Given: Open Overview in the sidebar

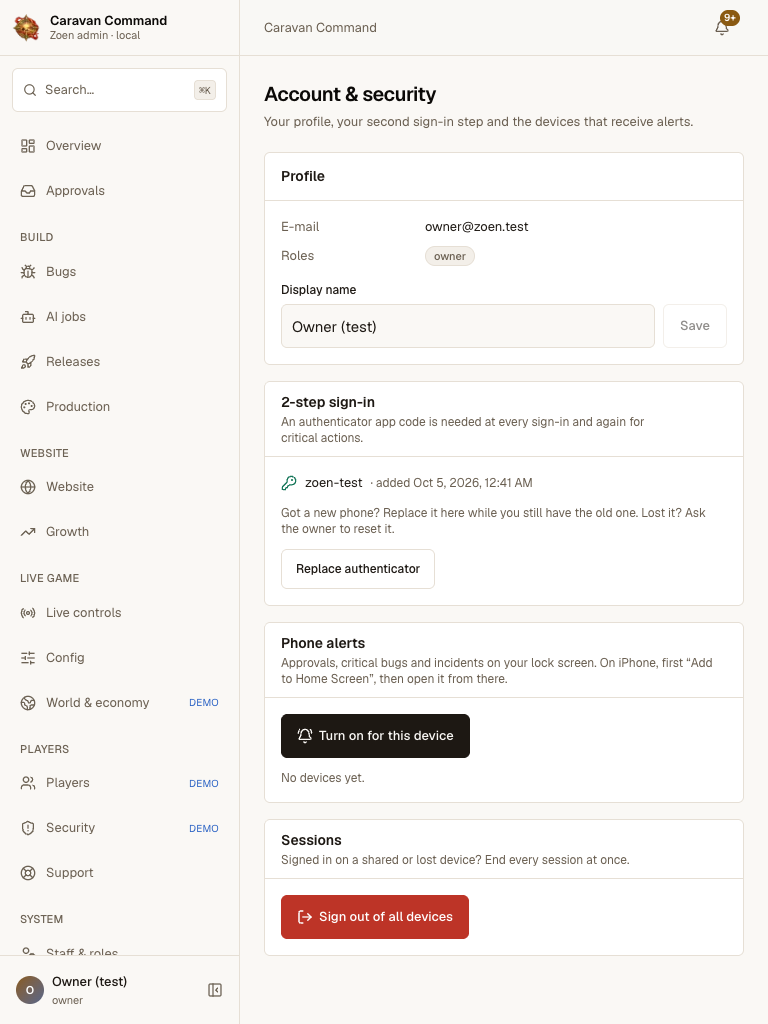Looking at the screenshot, I should [120, 146].
